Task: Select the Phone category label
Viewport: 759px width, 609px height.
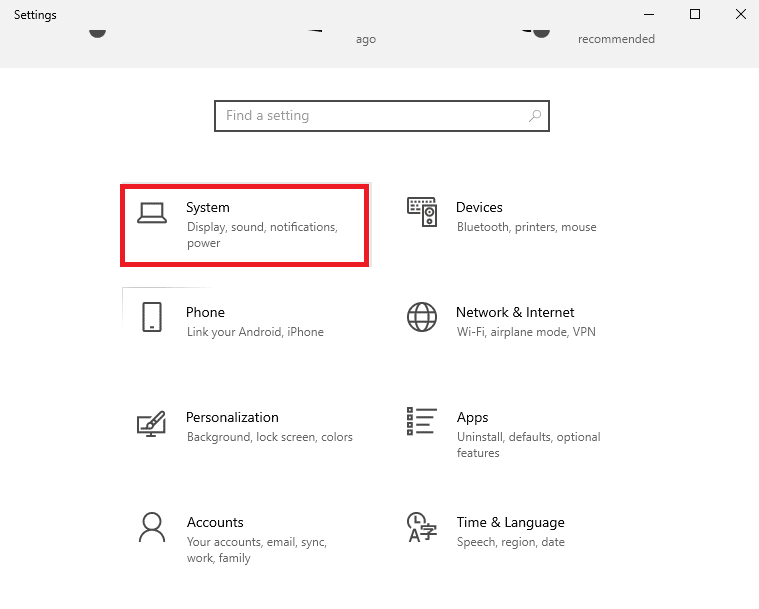Action: point(205,312)
